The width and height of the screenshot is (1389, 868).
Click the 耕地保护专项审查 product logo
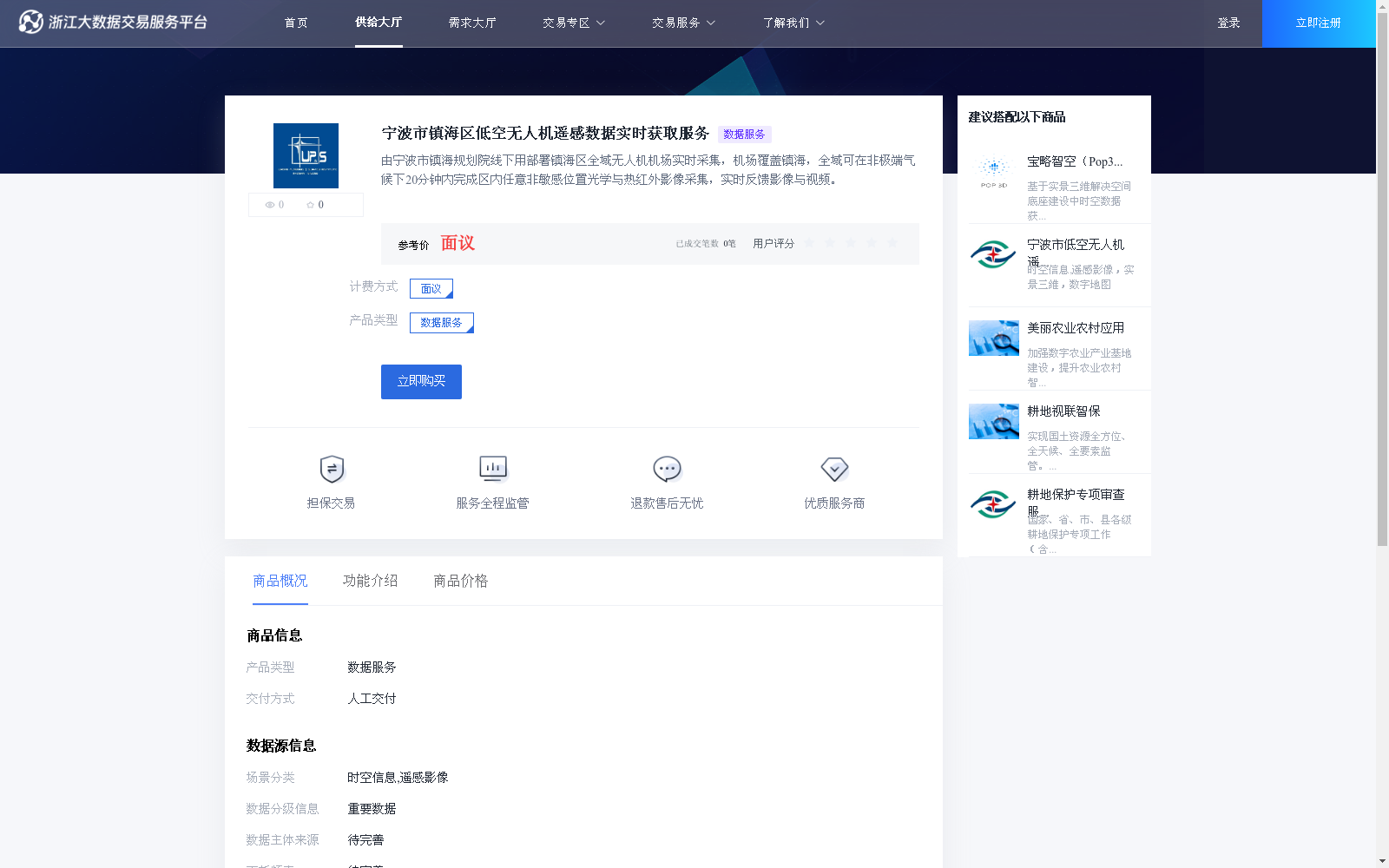click(993, 504)
